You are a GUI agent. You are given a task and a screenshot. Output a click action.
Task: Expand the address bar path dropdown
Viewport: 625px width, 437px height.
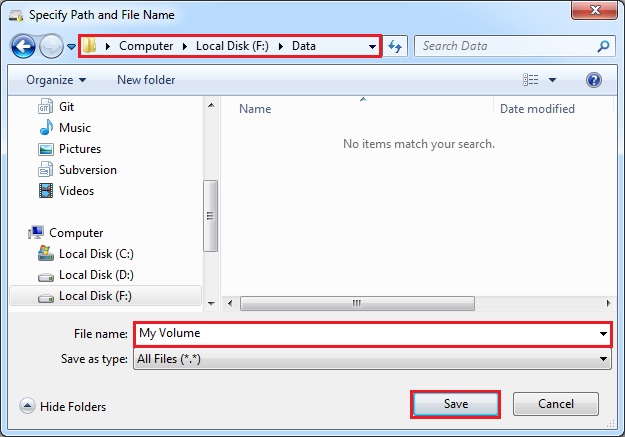tap(372, 46)
